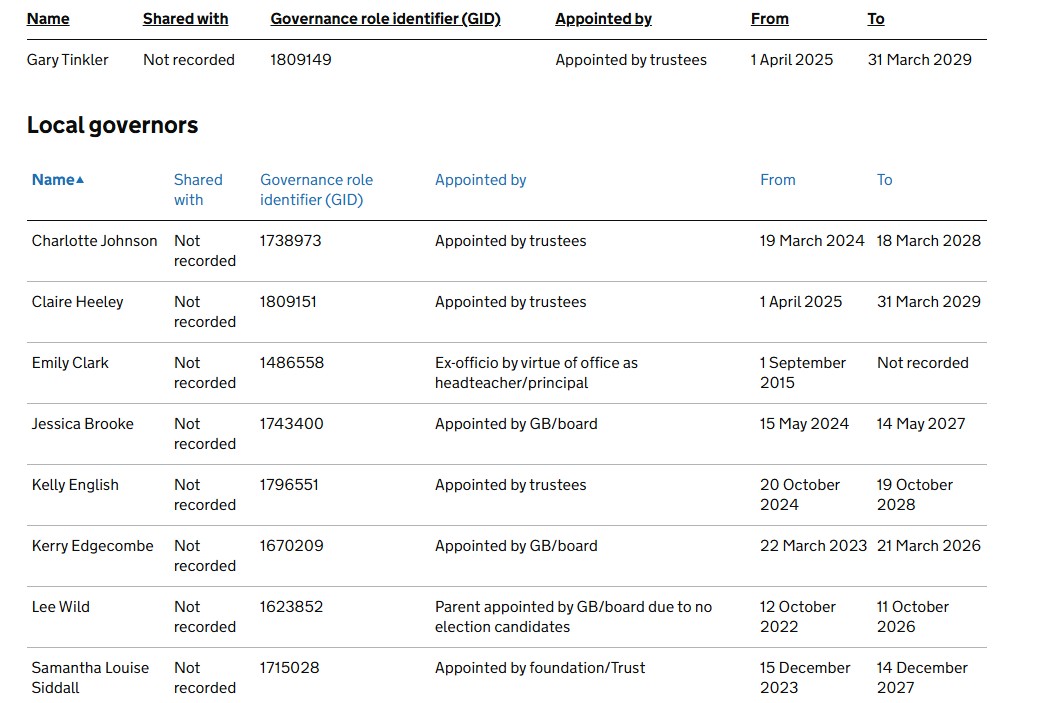Click the bold underlined To header at top

875,19
